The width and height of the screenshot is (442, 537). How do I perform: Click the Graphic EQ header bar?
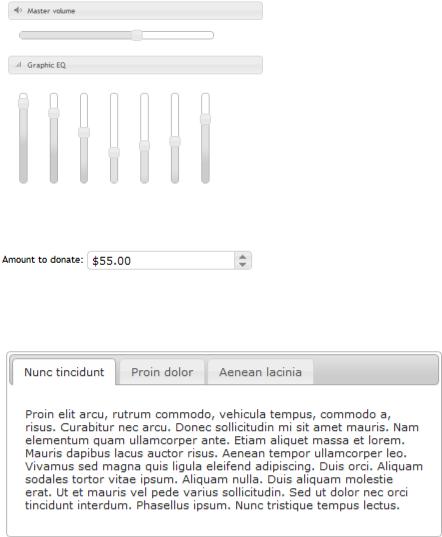point(135,65)
